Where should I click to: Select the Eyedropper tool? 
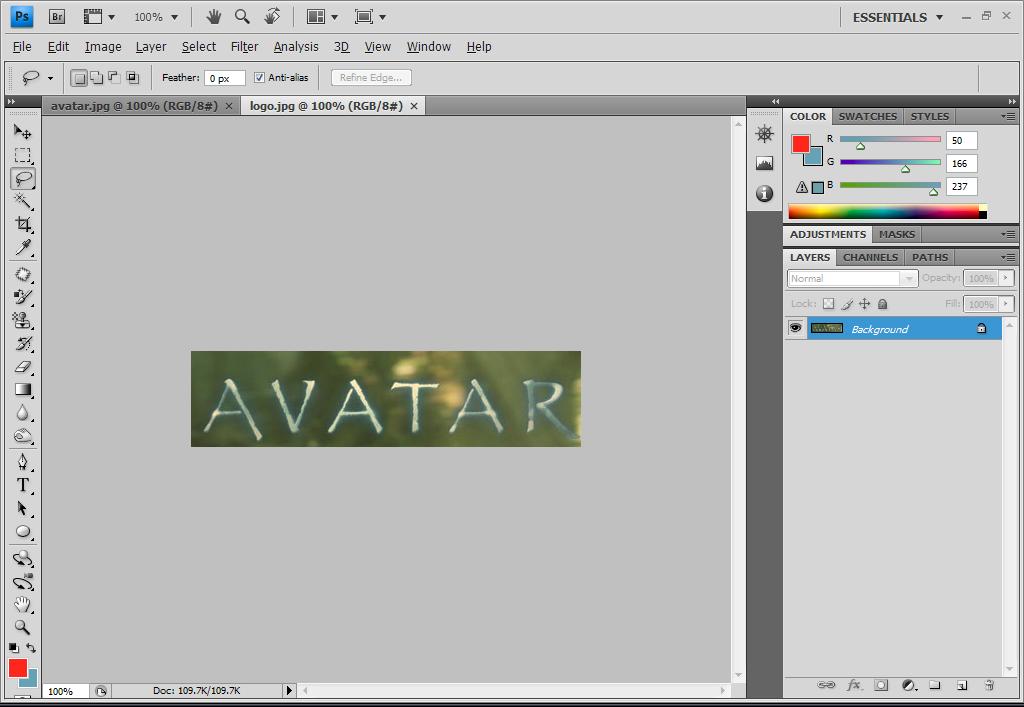coord(22,247)
